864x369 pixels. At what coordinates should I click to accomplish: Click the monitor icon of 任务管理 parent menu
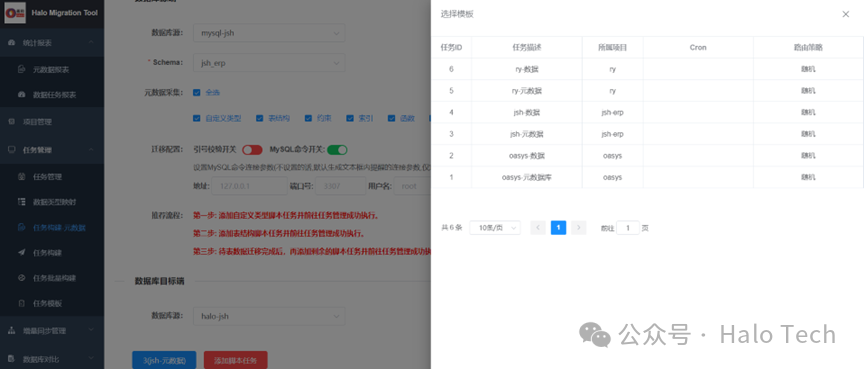click(x=12, y=149)
